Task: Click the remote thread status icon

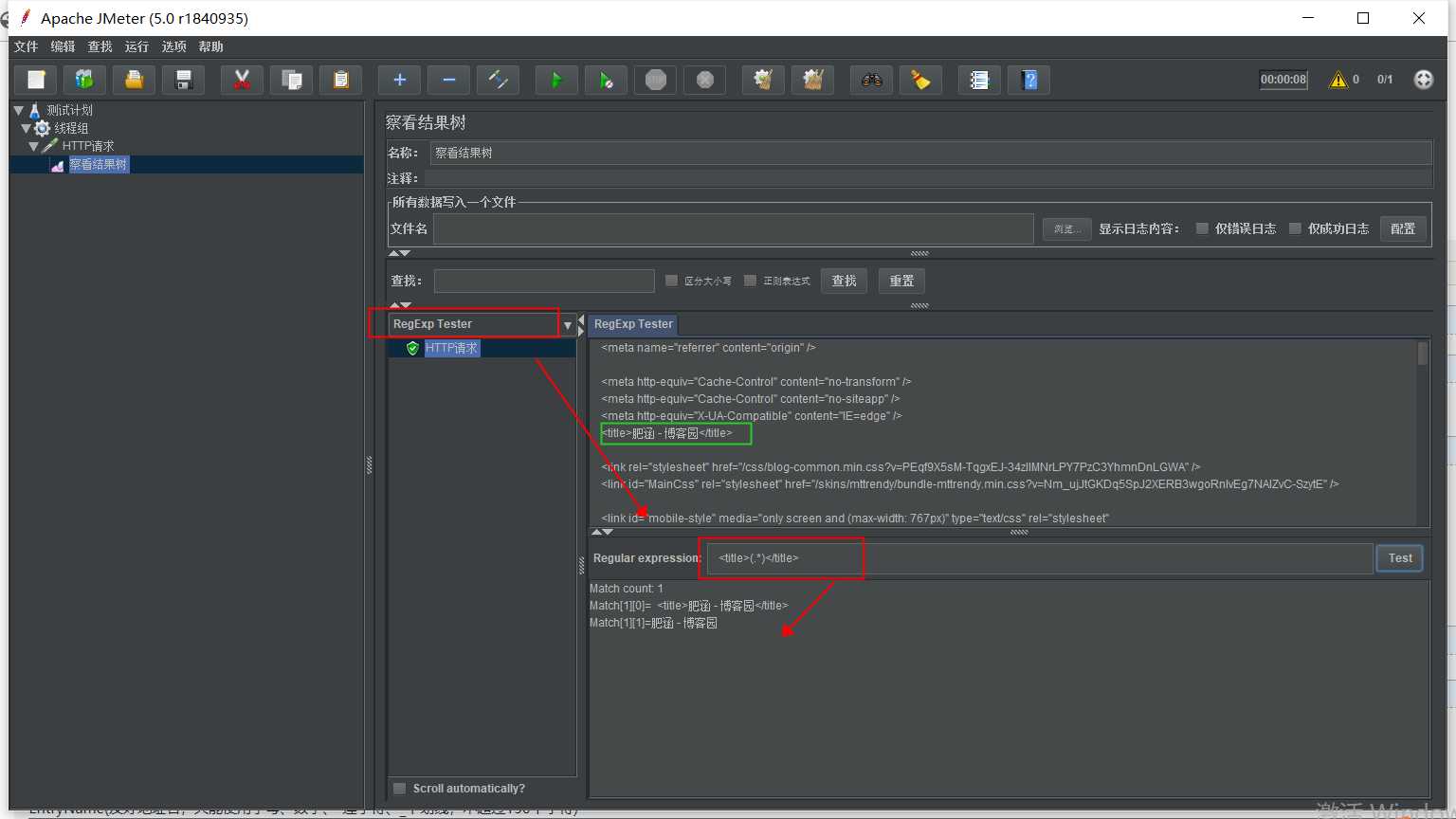Action: click(x=1423, y=80)
